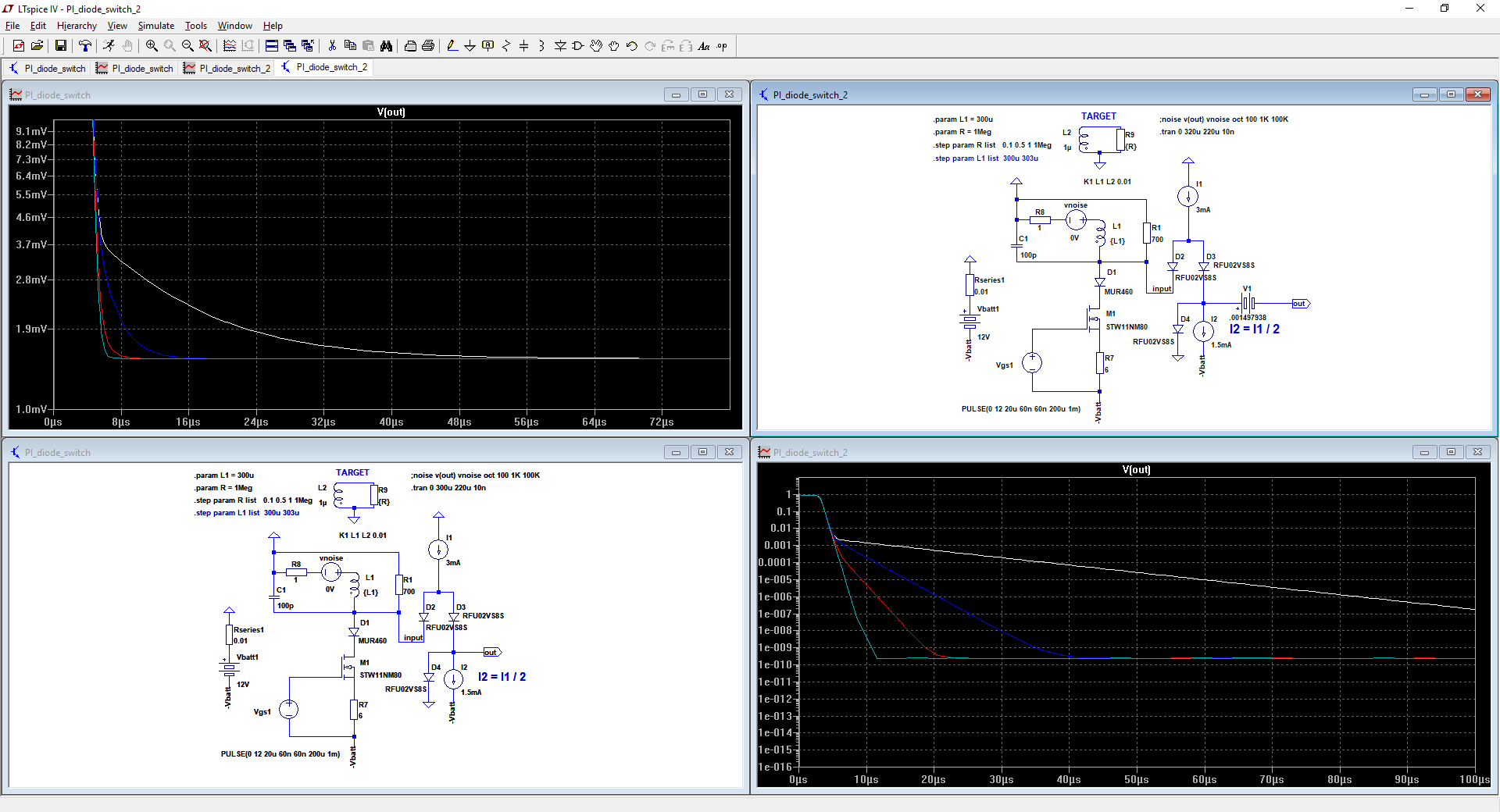Click the Label Net tool
Screen dimensions: 1500x812
coord(488,46)
